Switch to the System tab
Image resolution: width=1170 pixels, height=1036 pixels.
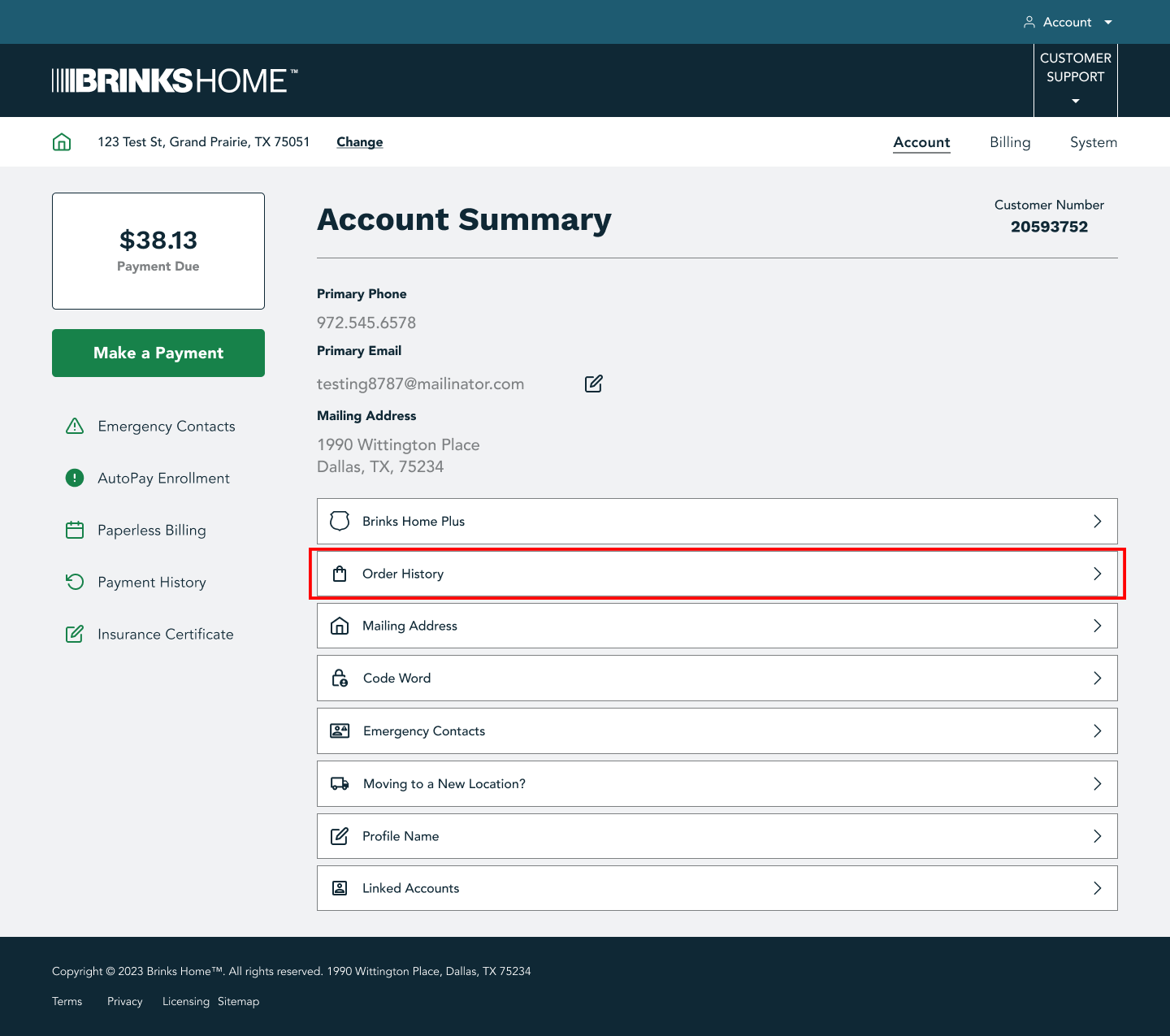click(x=1094, y=142)
